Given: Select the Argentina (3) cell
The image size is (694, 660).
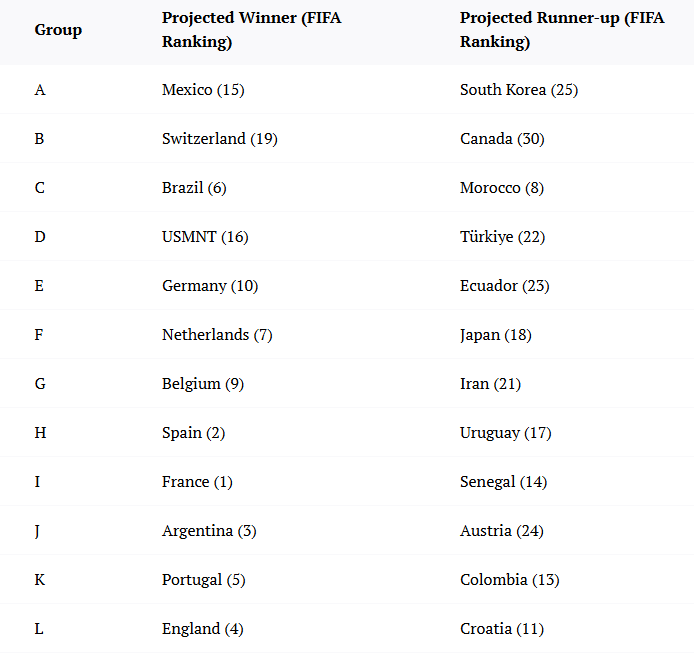Looking at the screenshot, I should pos(209,531).
